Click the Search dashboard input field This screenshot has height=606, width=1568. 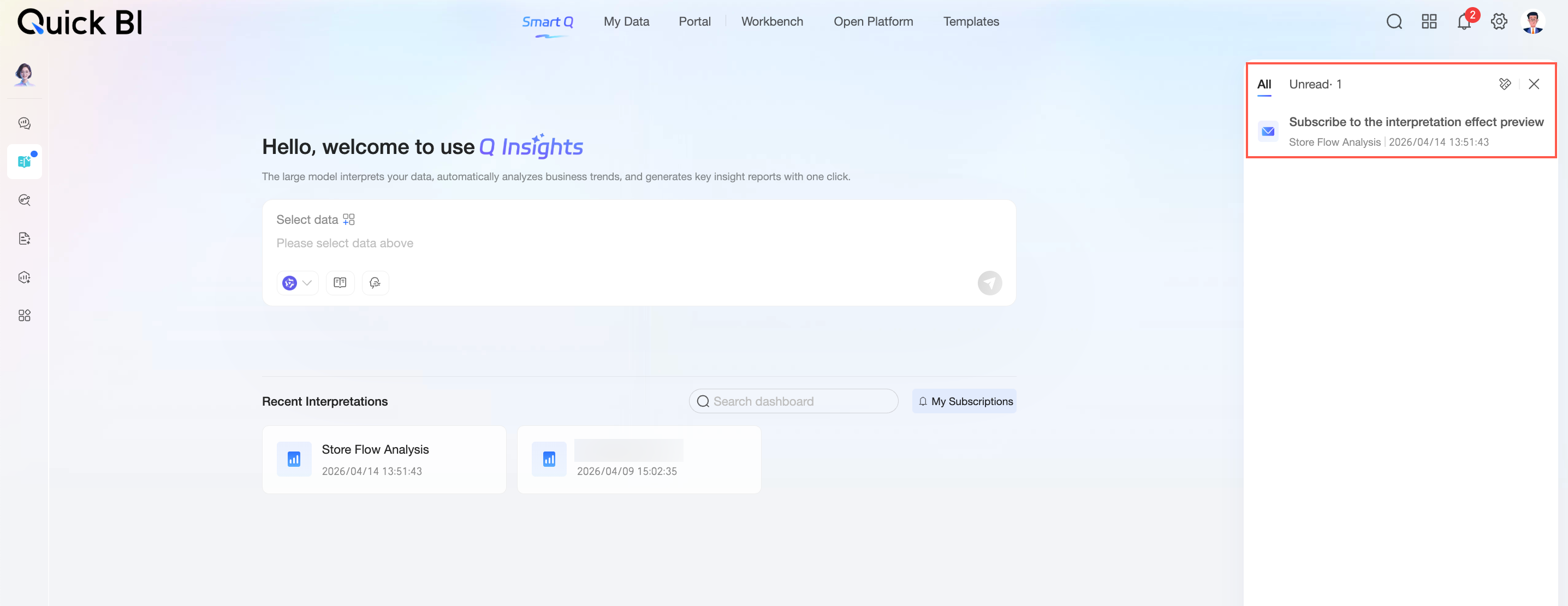(793, 401)
